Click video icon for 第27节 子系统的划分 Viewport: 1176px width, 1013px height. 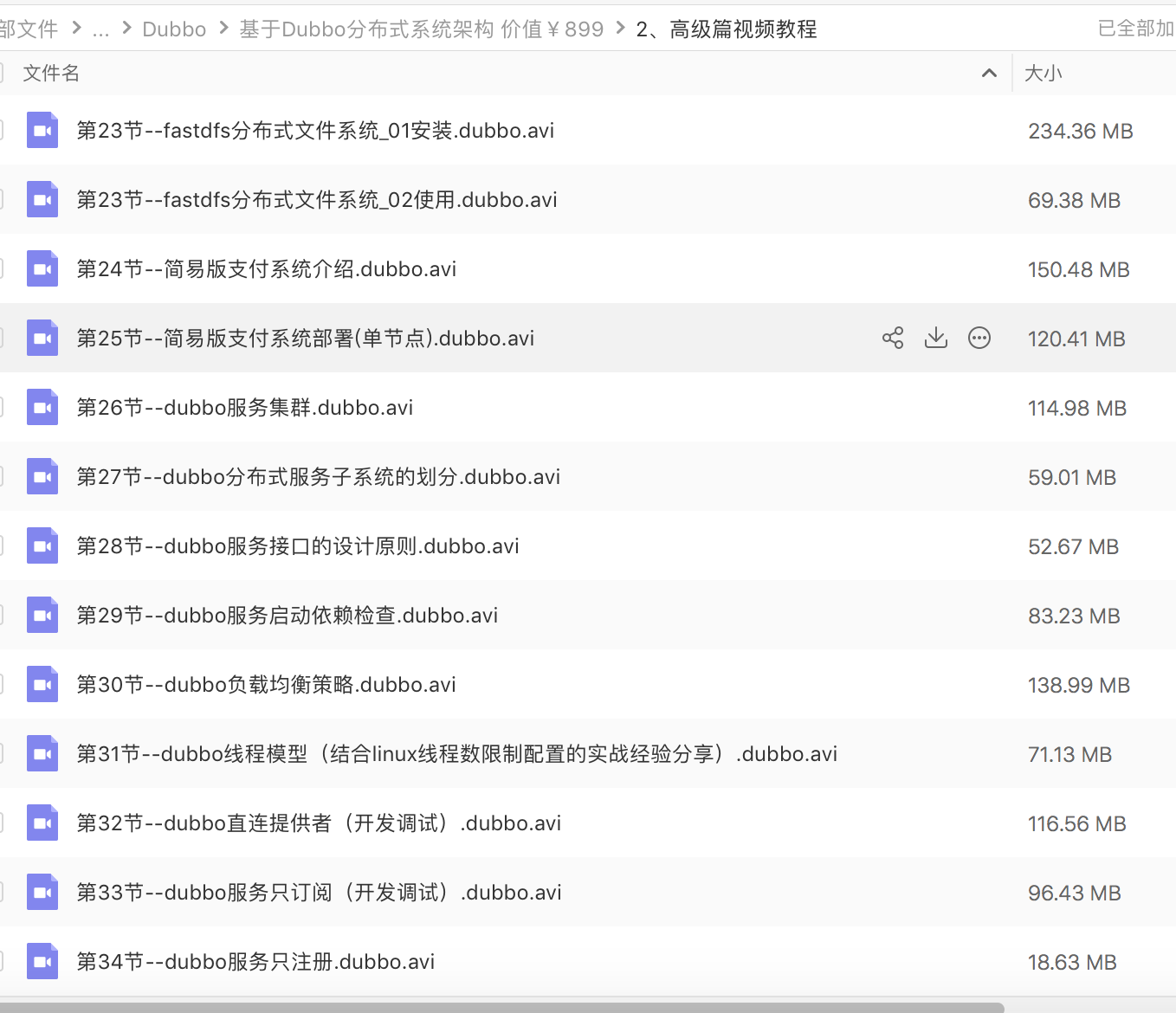tap(42, 476)
